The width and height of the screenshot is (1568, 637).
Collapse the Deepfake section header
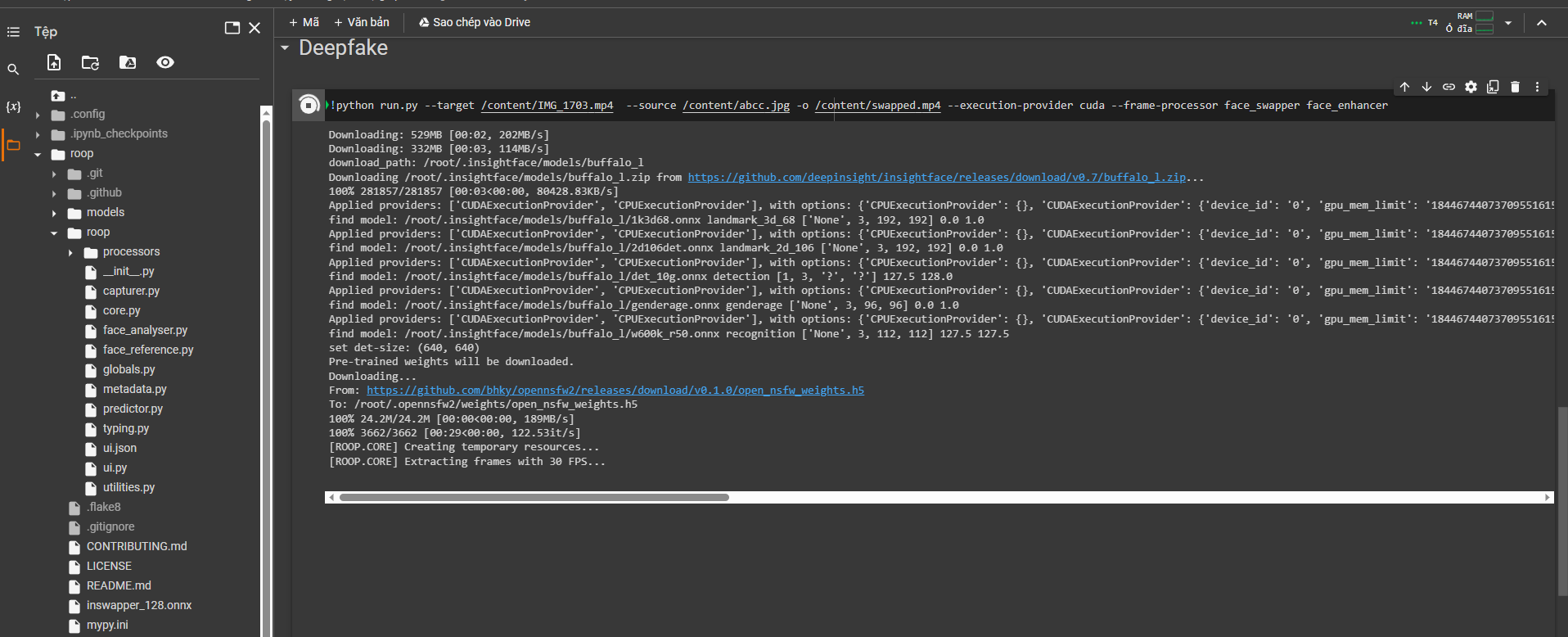[285, 48]
